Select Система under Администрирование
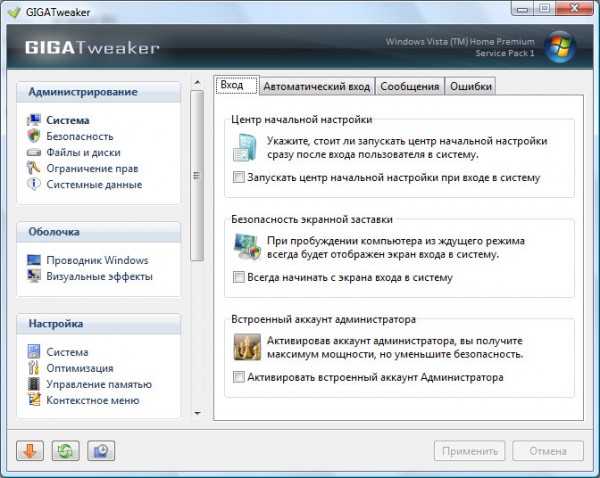 (x=68, y=120)
